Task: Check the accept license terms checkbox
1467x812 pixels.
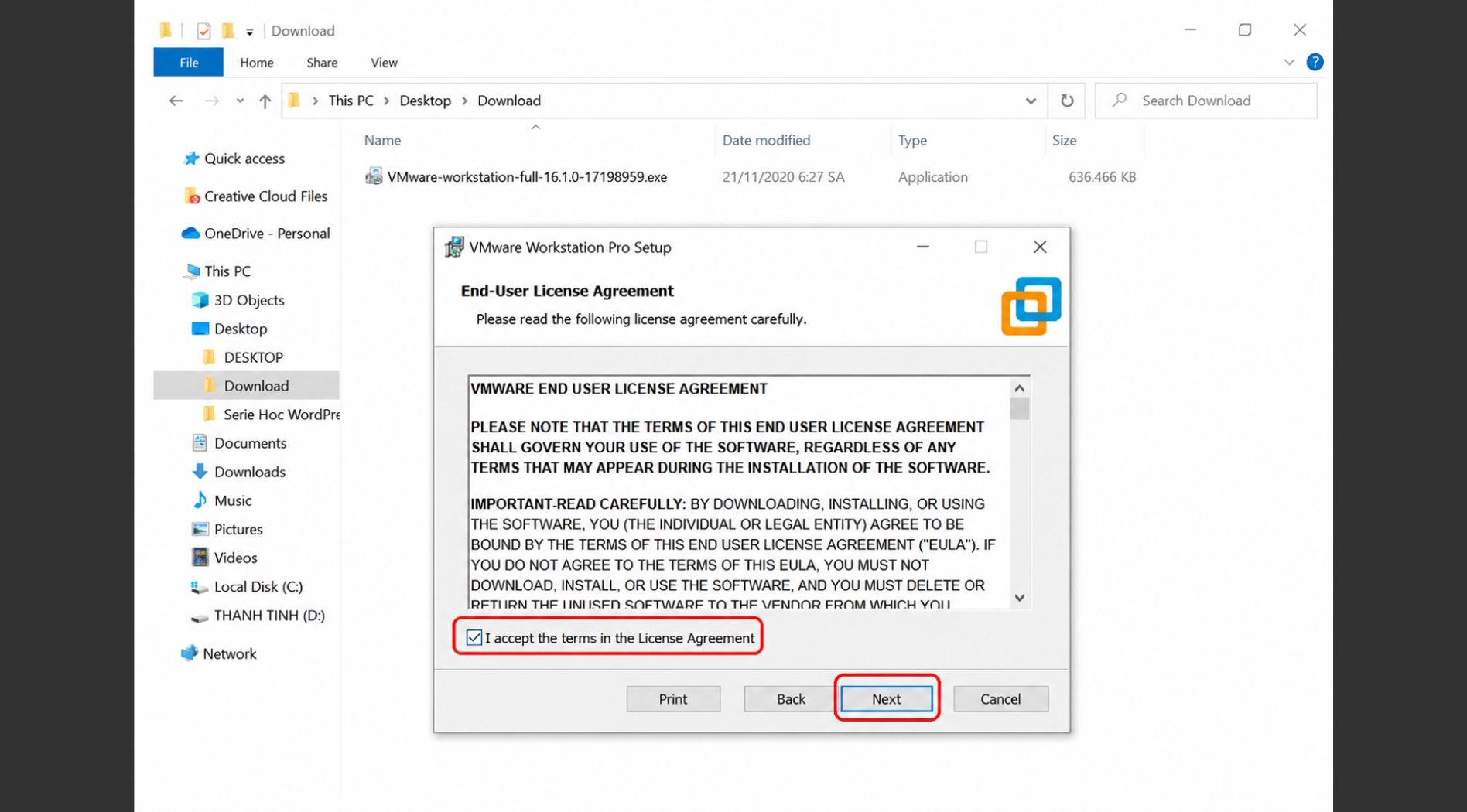Action: point(474,637)
